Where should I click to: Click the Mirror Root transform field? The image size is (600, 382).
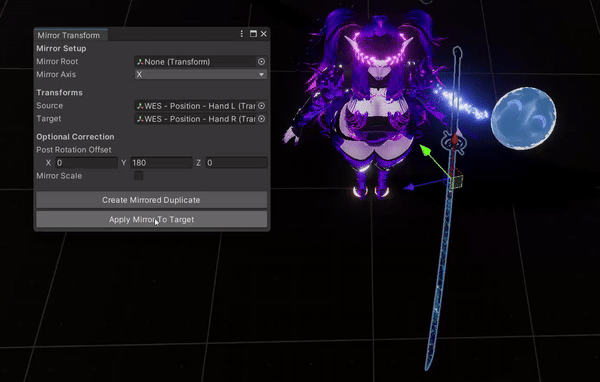195,62
